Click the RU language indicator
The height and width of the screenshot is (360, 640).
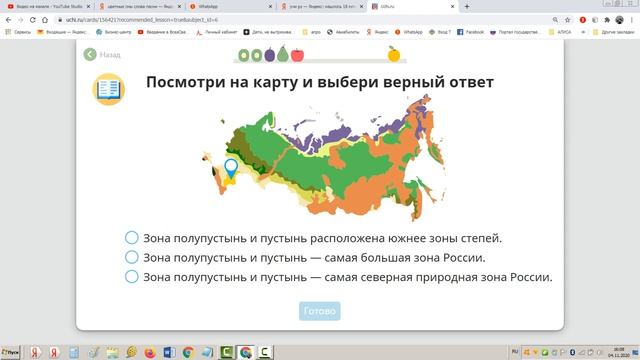[x=515, y=352]
